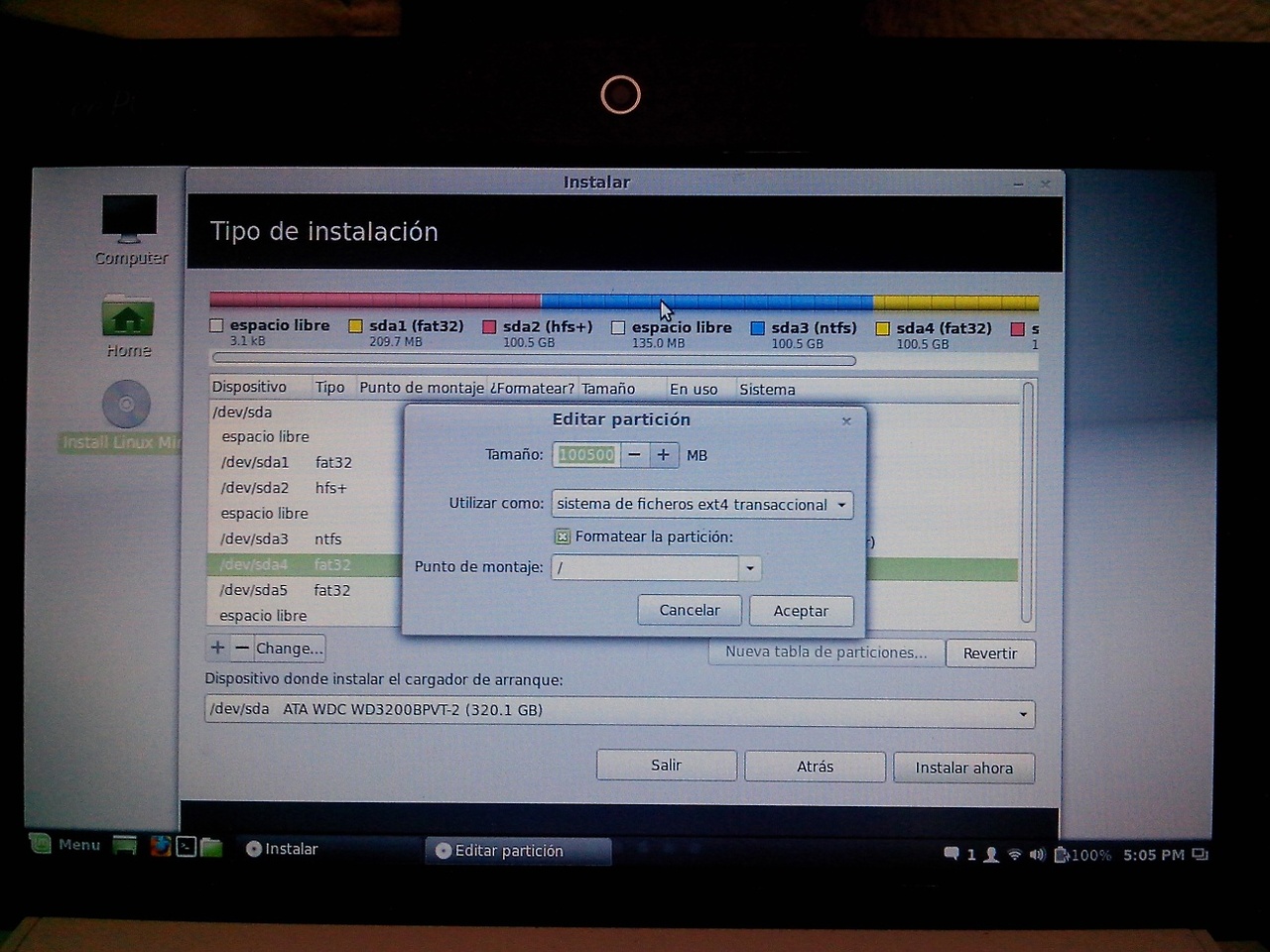Click the add partition plus button
Viewport: 1270px width, 952px height.
(217, 648)
